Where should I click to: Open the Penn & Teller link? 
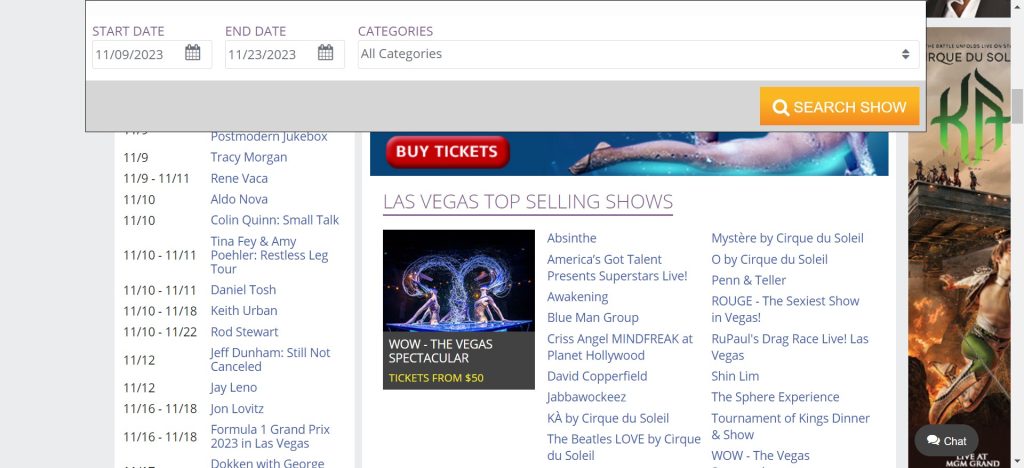[748, 281]
